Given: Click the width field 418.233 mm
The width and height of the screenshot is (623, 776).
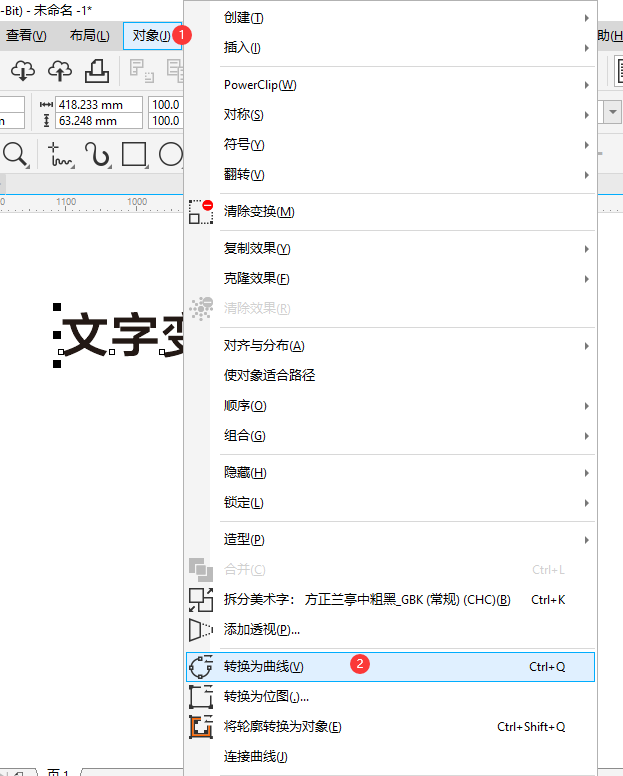Looking at the screenshot, I should point(98,105).
